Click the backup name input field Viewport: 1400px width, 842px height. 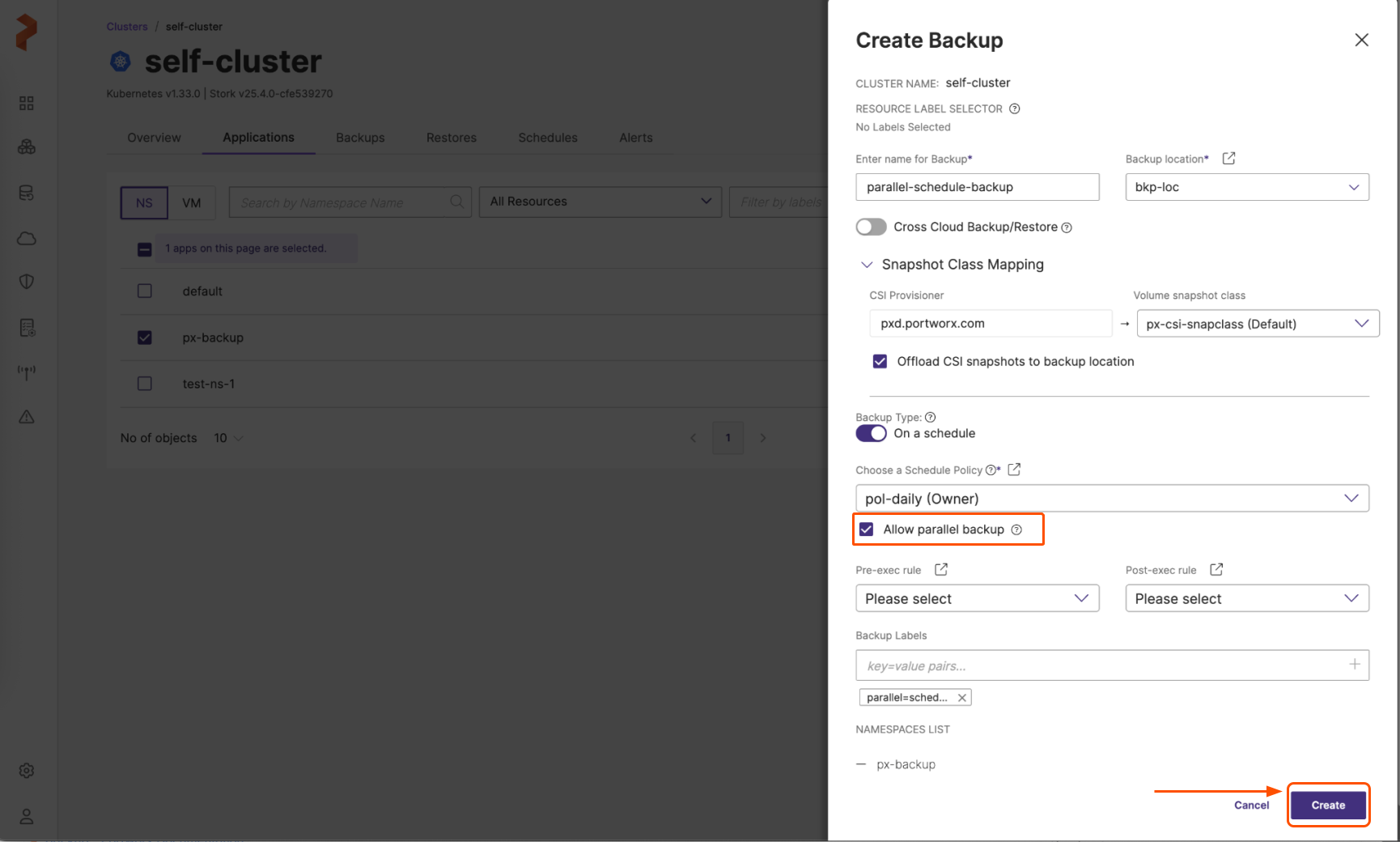(977, 187)
